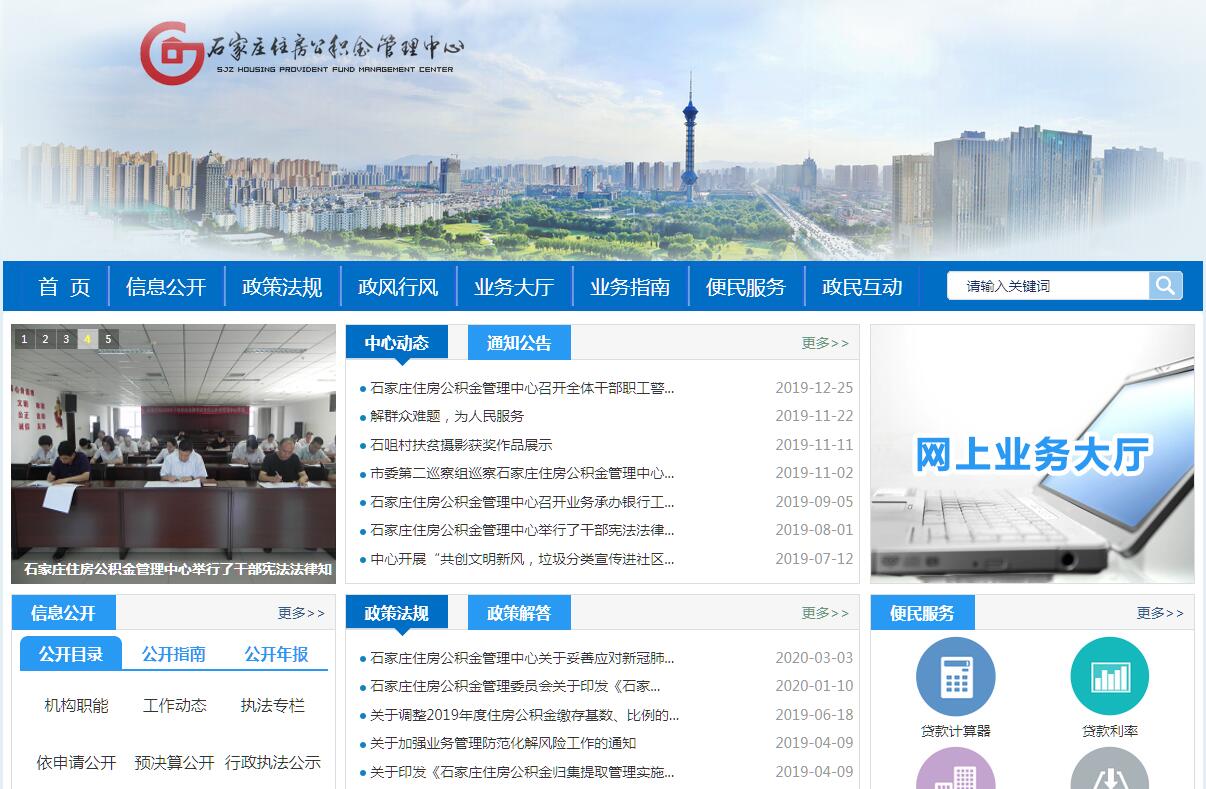1206x789 pixels.
Task: Show slide 3 in image carousel
Action: pyautogui.click(x=67, y=339)
